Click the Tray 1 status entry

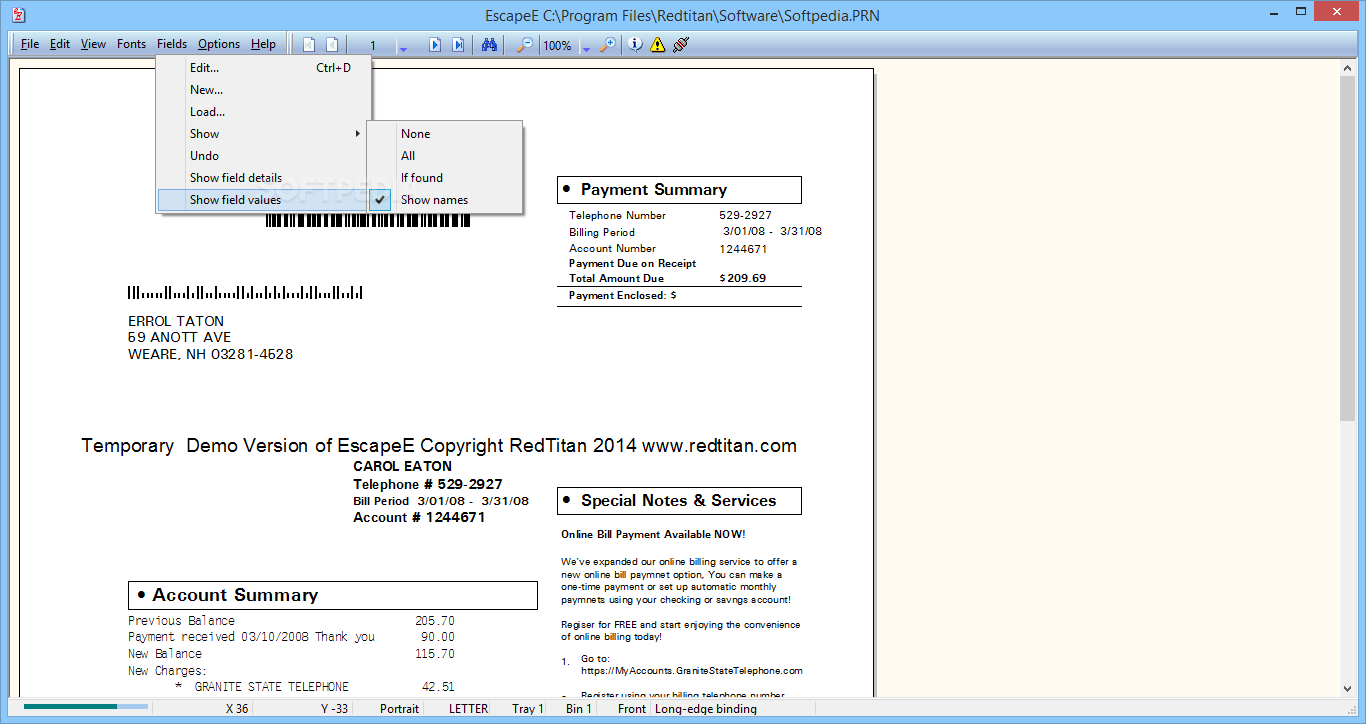[528, 709]
